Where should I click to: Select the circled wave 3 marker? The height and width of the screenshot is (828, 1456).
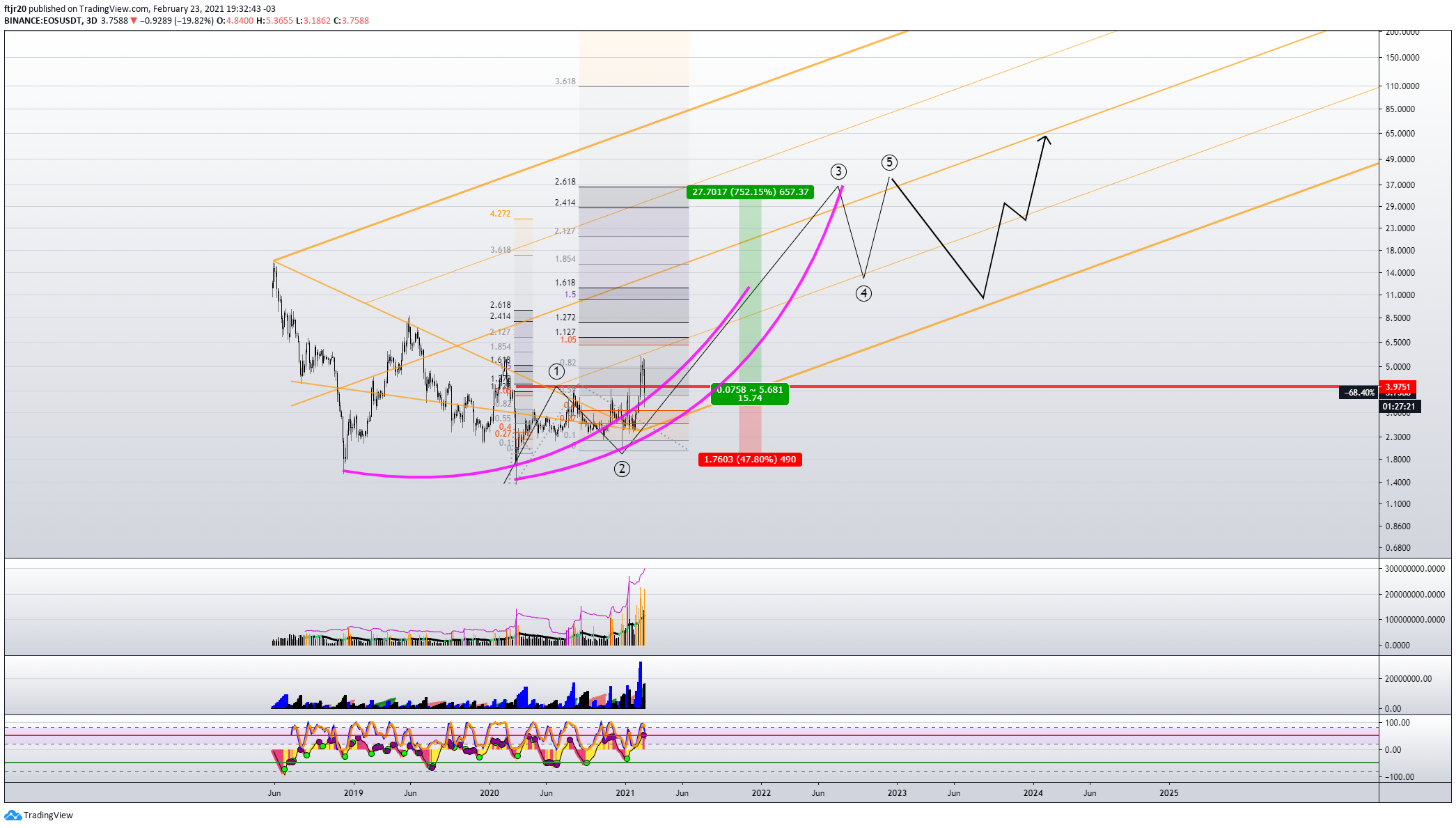pos(838,171)
